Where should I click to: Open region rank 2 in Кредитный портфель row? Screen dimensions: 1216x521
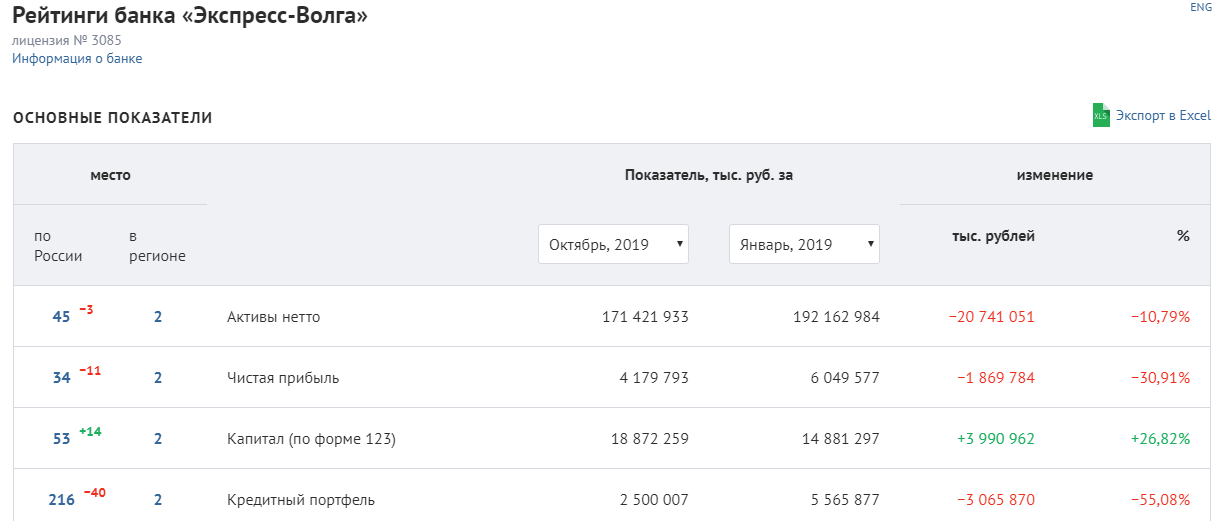point(158,500)
